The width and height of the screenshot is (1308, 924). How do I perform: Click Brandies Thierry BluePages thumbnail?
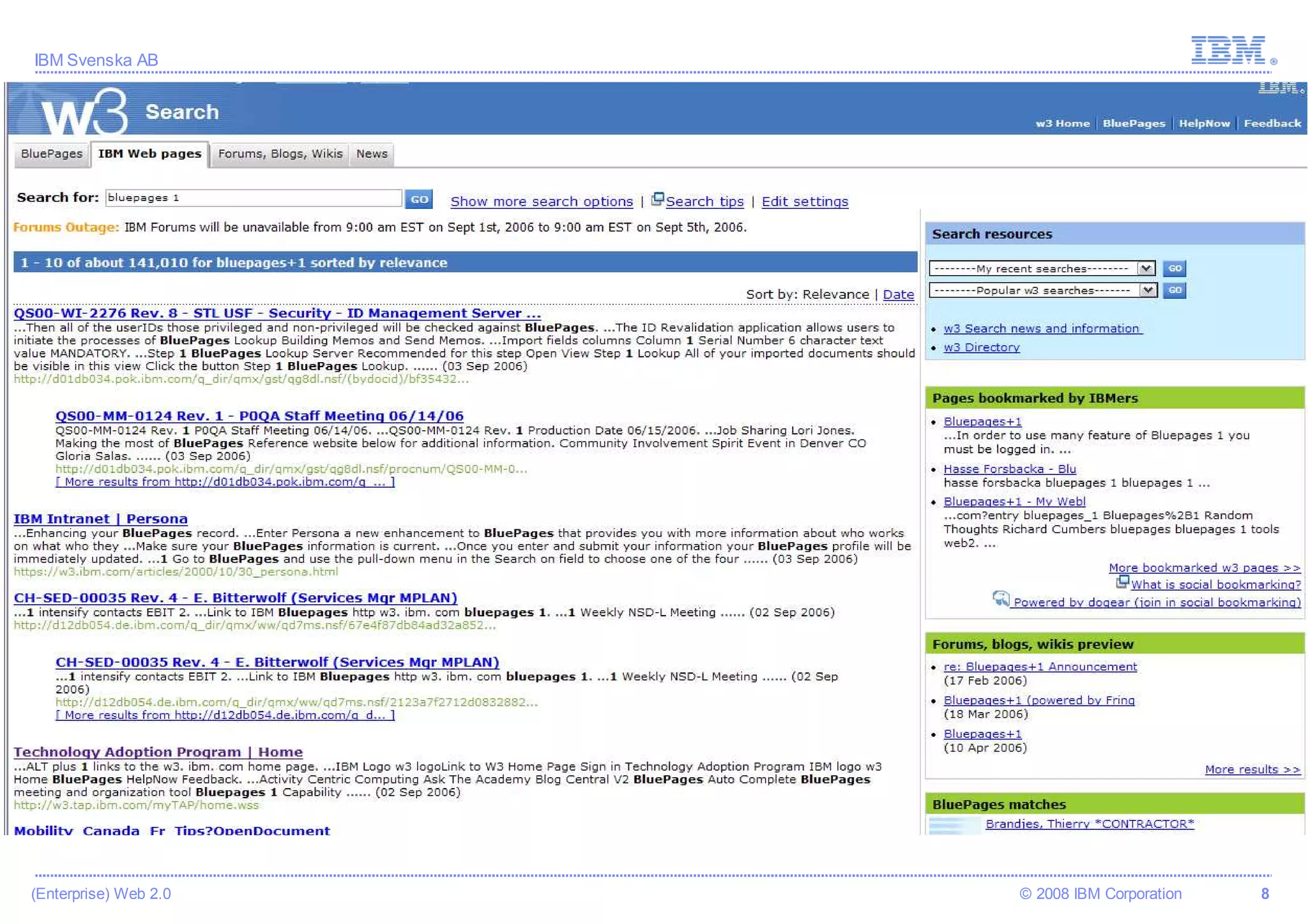(955, 826)
